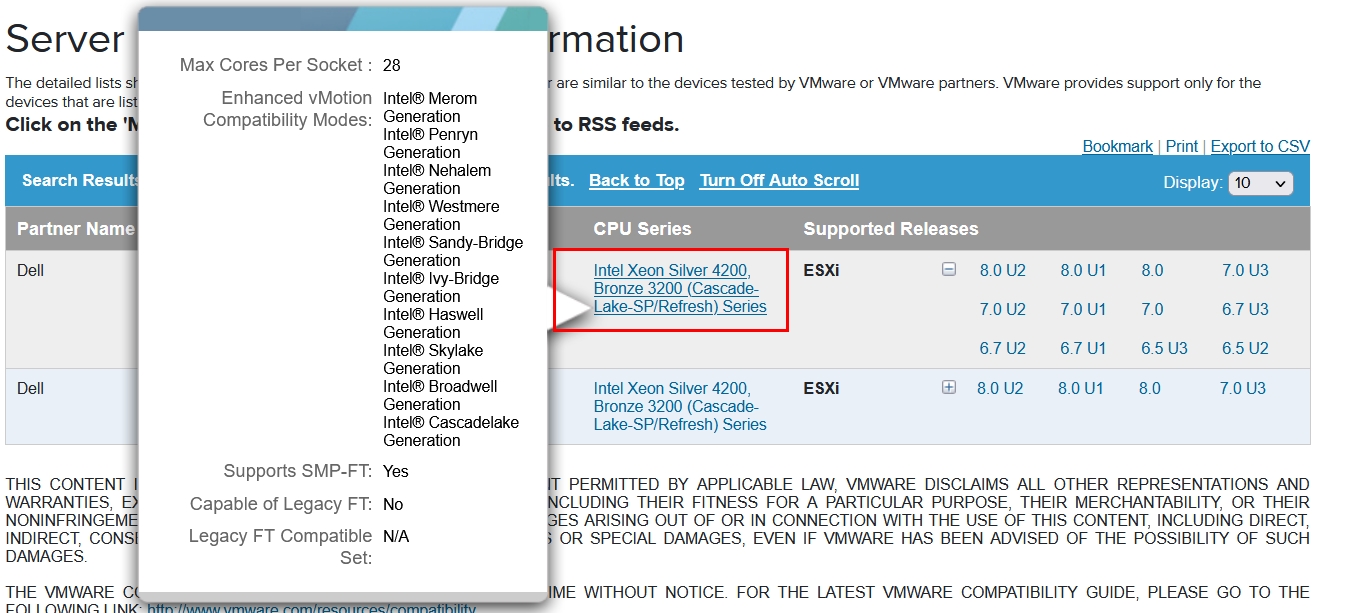Select 7.0 U3 in the first Dell row
The image size is (1346, 613).
[x=1244, y=270]
